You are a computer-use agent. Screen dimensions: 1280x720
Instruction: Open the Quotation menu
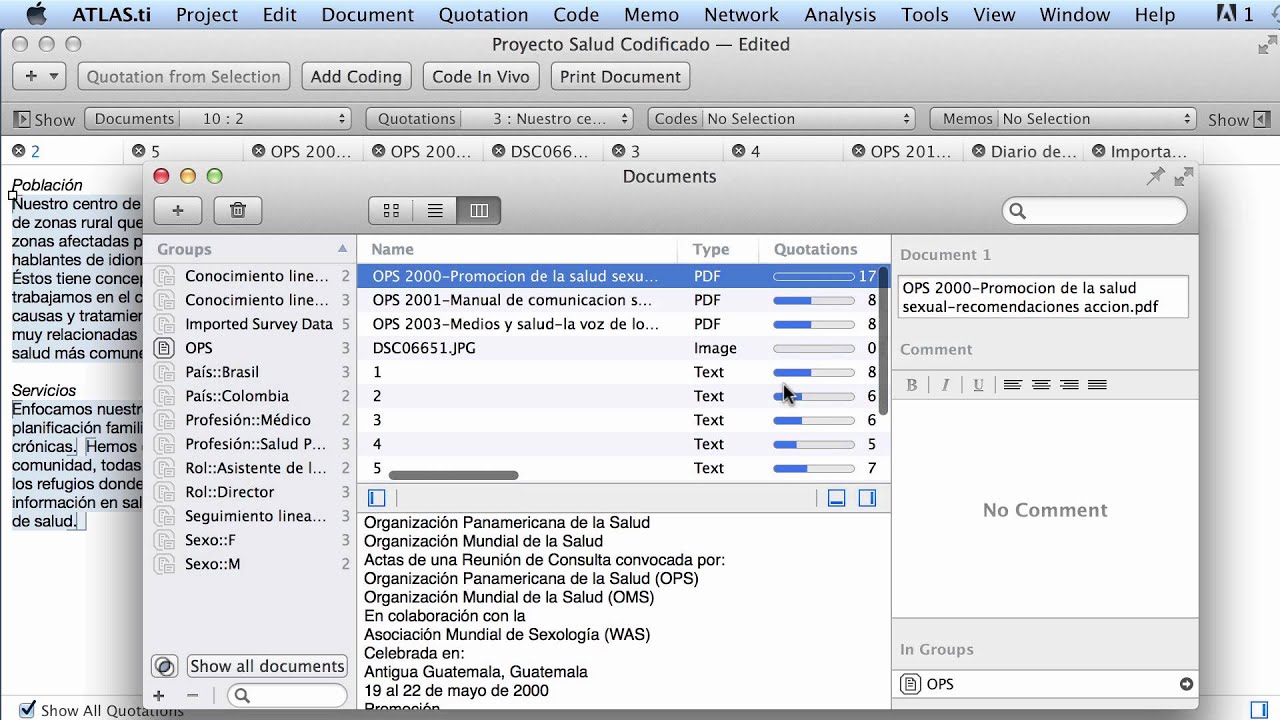coord(483,14)
